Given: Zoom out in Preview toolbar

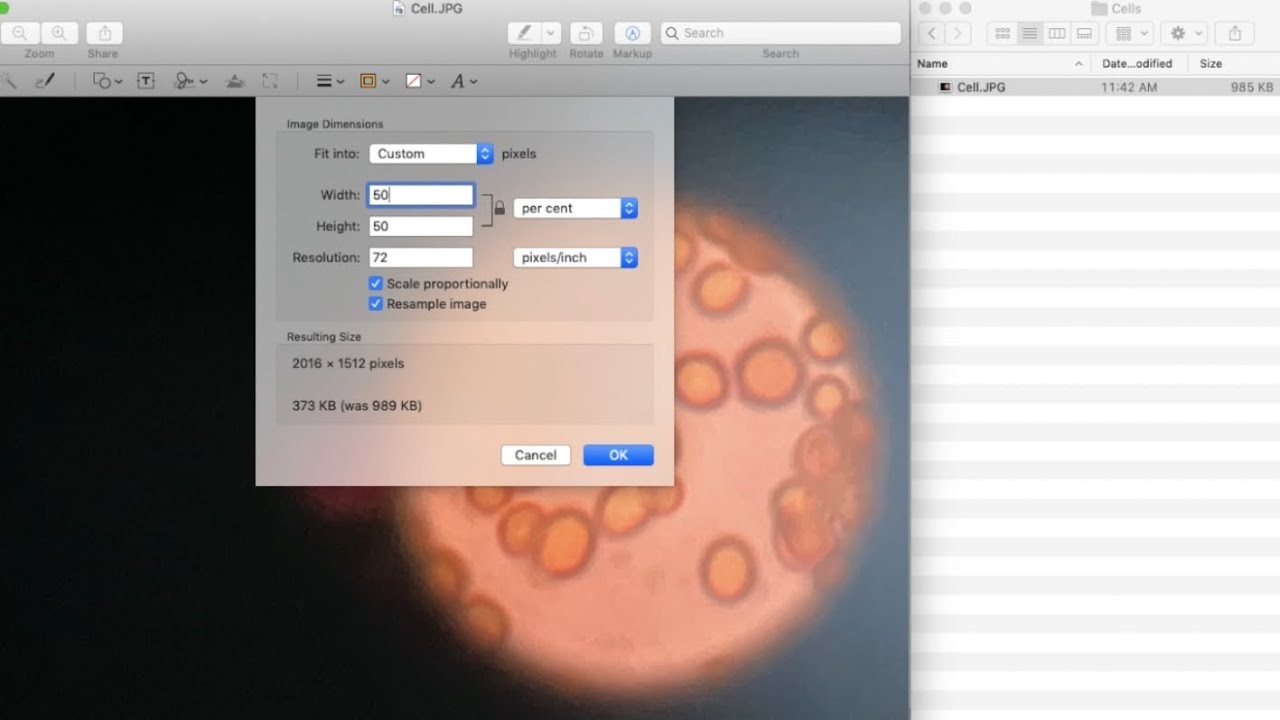Looking at the screenshot, I should (20, 33).
